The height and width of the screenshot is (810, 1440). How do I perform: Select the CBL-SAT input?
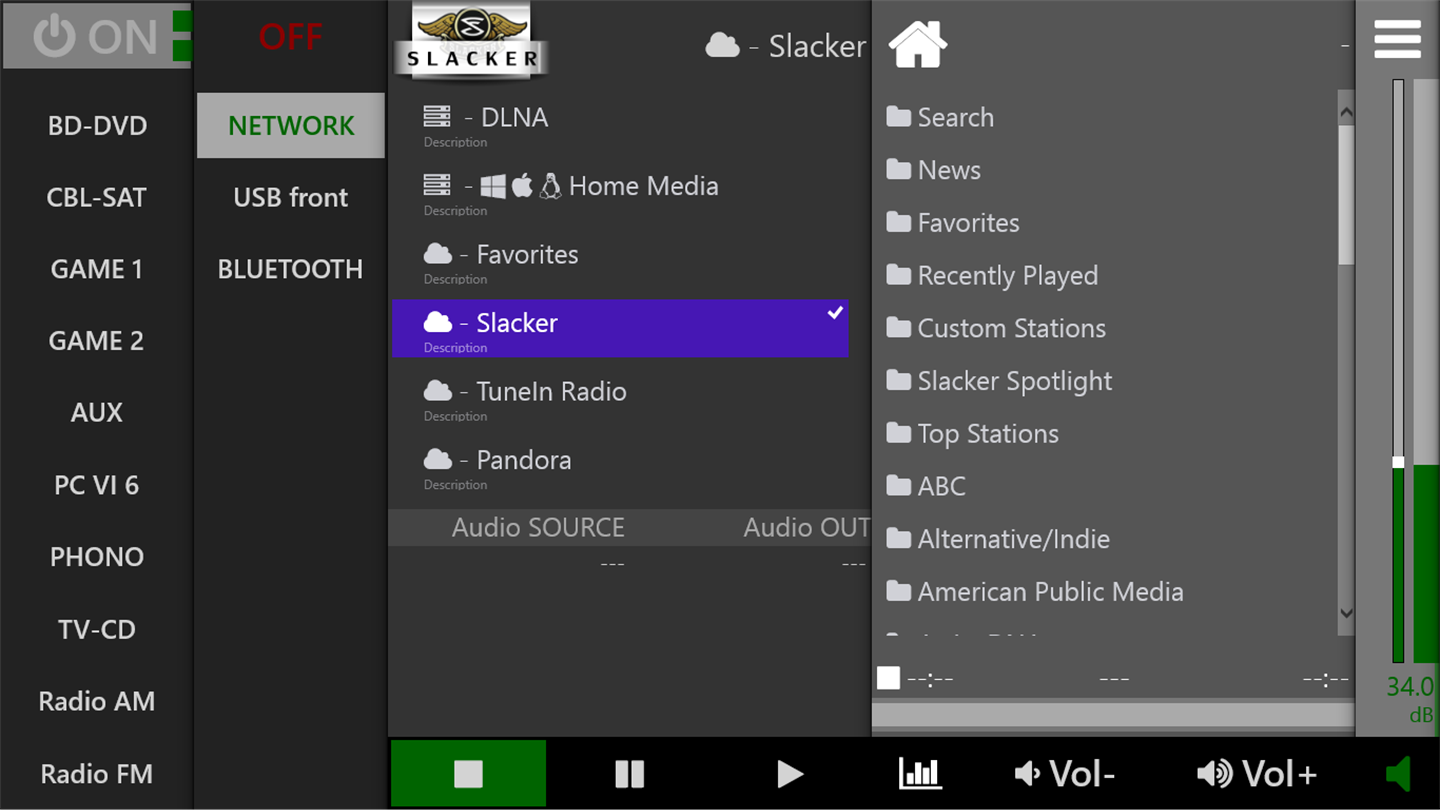(x=97, y=197)
